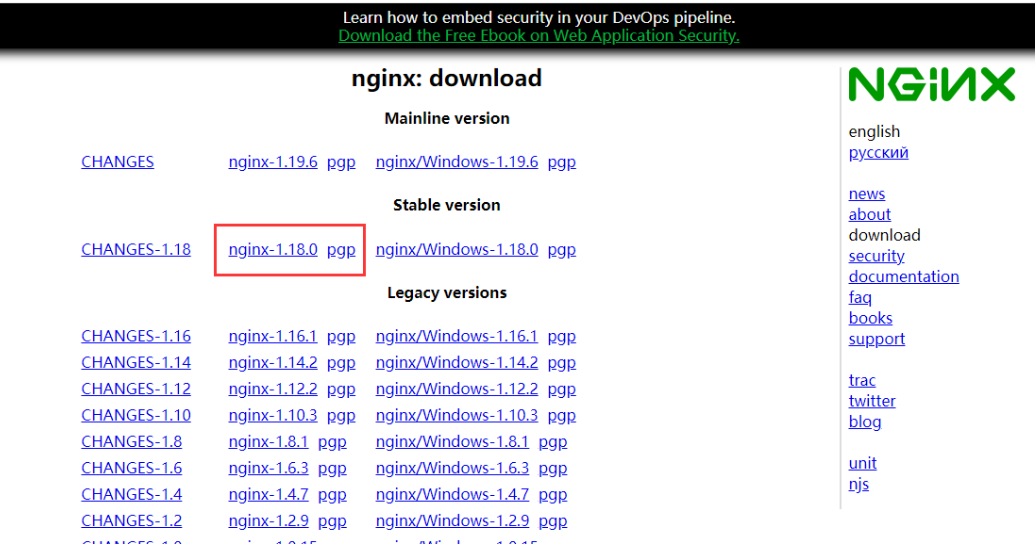Click the NGINX logo
Viewport: 1036px width, 544px height.
(932, 84)
